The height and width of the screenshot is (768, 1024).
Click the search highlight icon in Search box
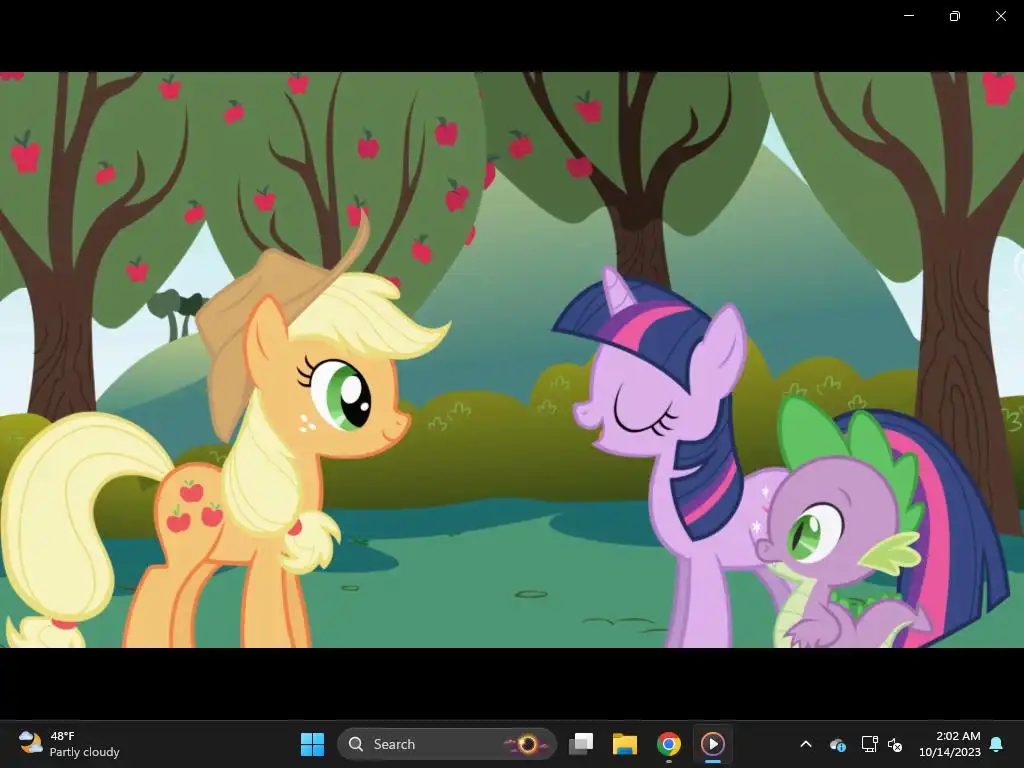pos(528,744)
